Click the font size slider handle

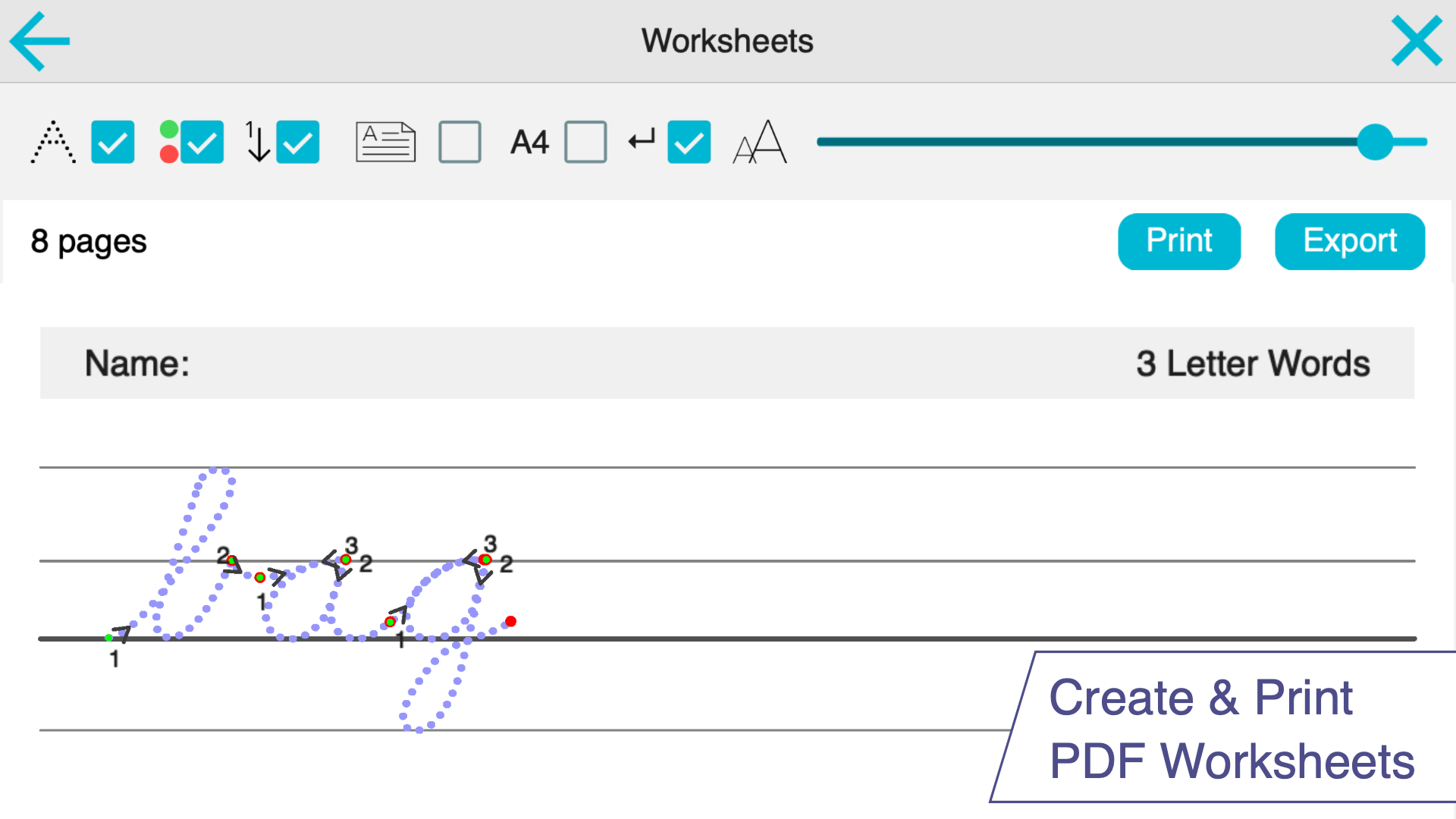click(1375, 142)
